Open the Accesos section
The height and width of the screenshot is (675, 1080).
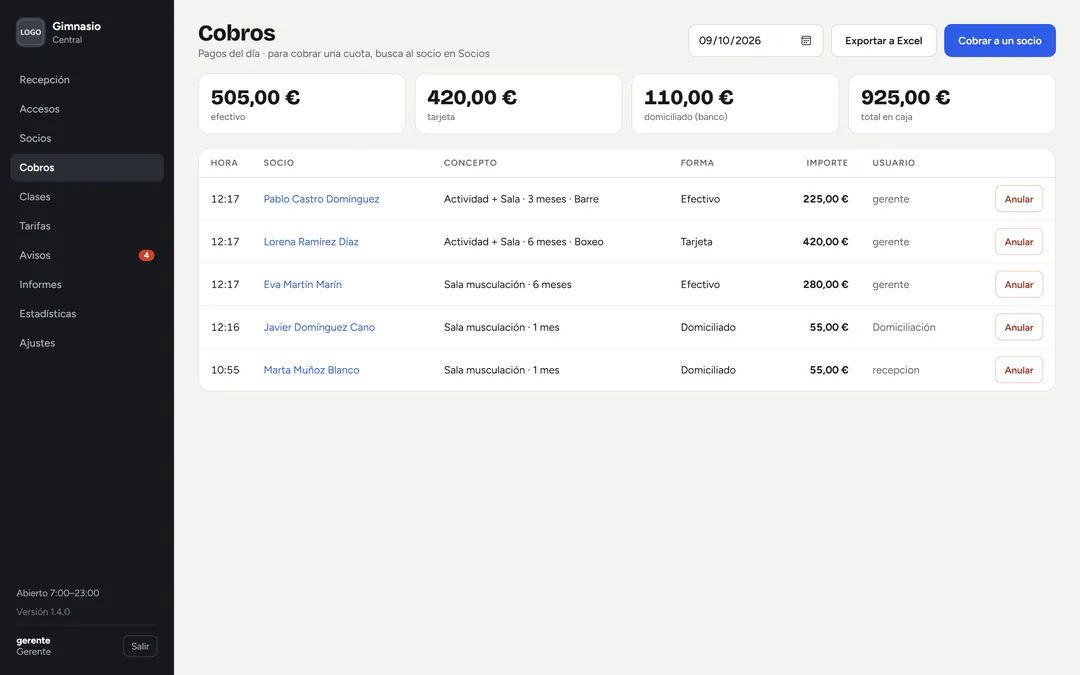click(x=87, y=109)
